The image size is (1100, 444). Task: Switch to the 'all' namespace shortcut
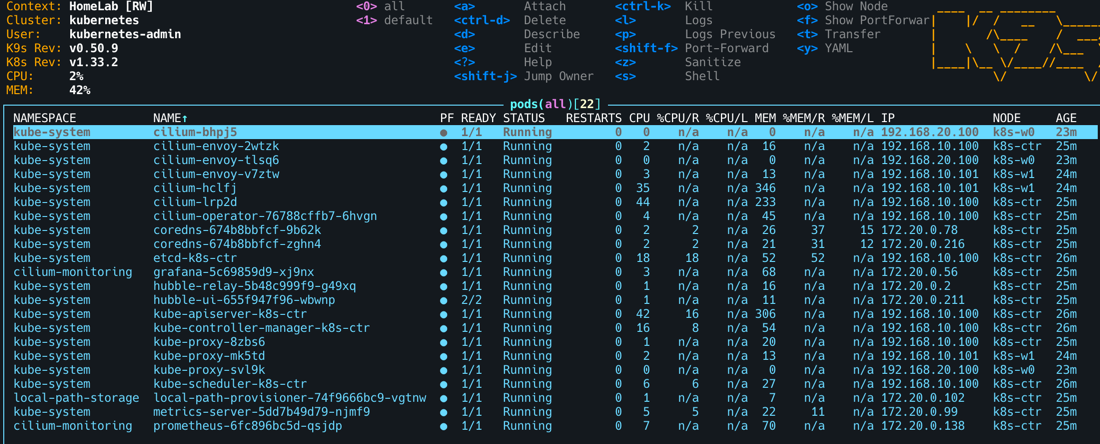pyautogui.click(x=394, y=6)
